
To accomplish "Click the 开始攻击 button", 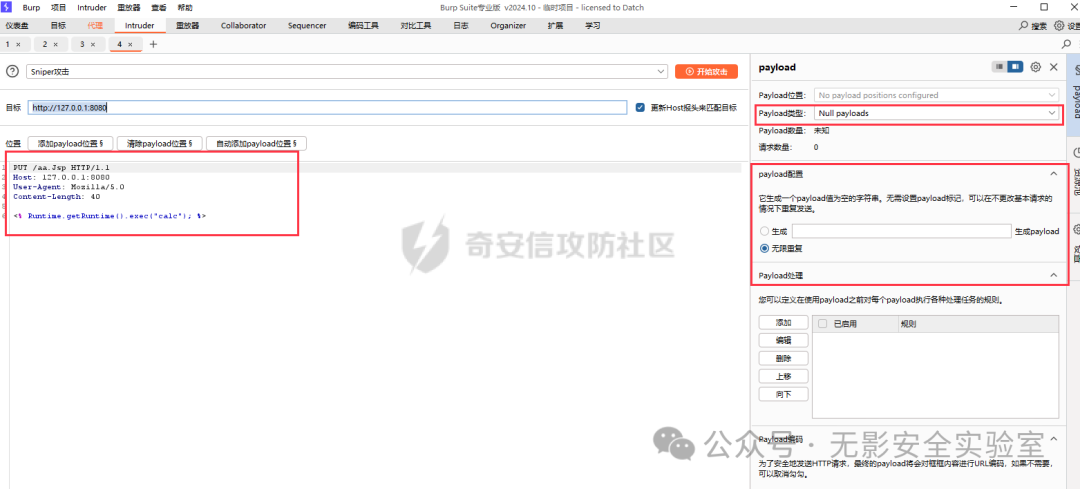I will point(706,71).
